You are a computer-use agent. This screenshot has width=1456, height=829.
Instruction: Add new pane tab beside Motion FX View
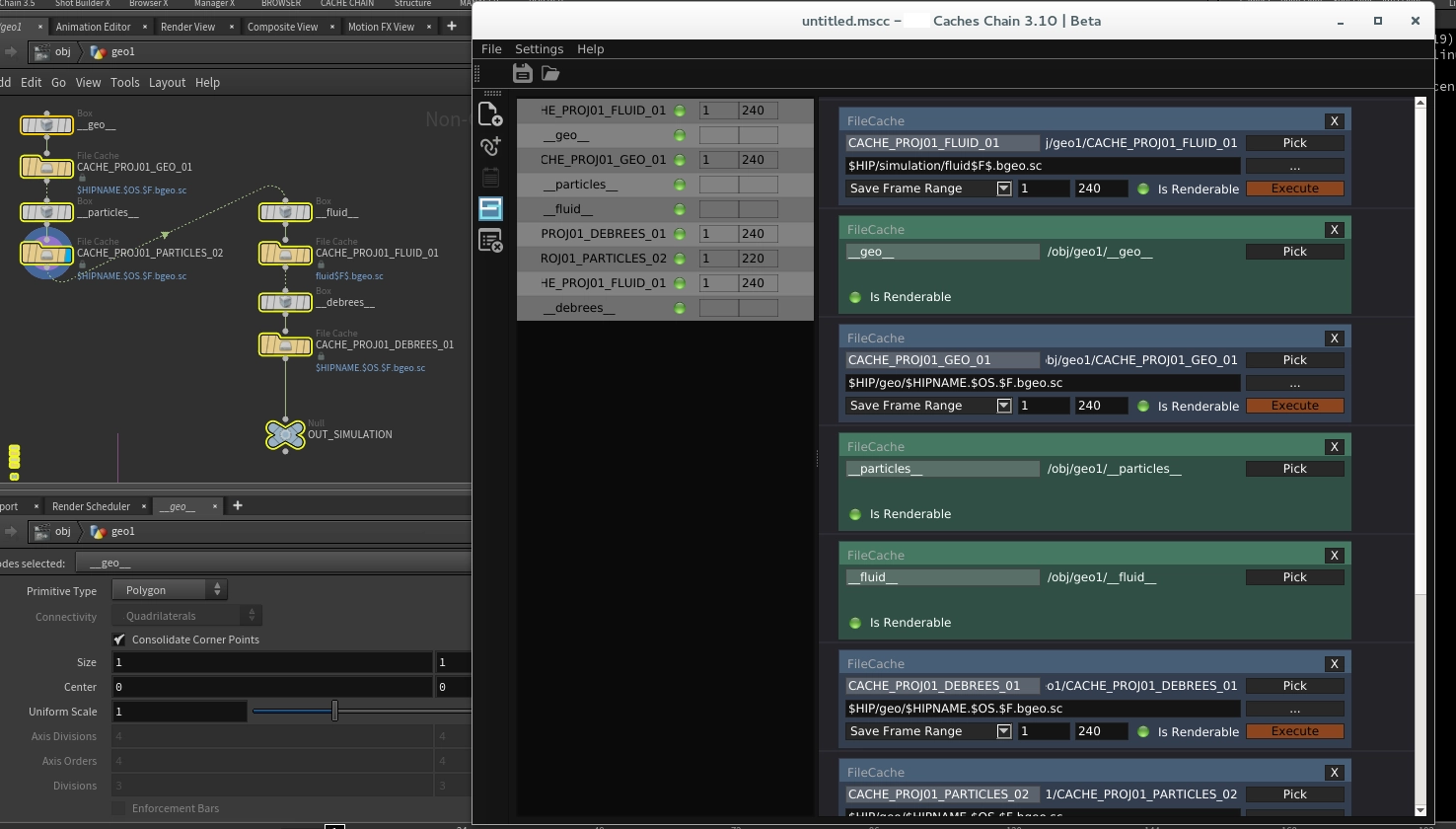452,26
